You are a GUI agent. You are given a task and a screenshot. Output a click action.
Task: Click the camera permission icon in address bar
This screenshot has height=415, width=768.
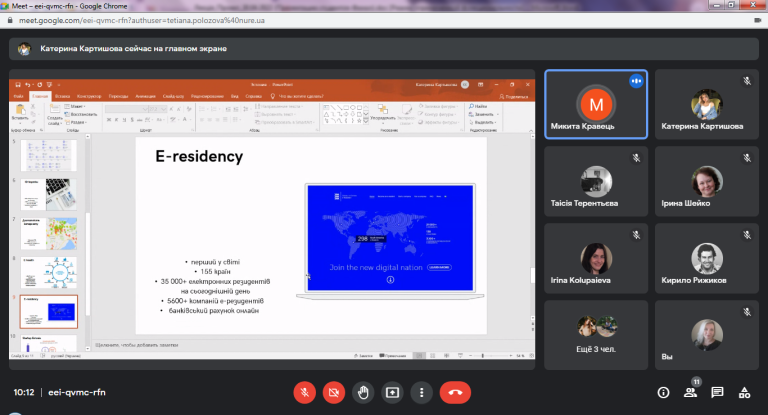tap(757, 21)
